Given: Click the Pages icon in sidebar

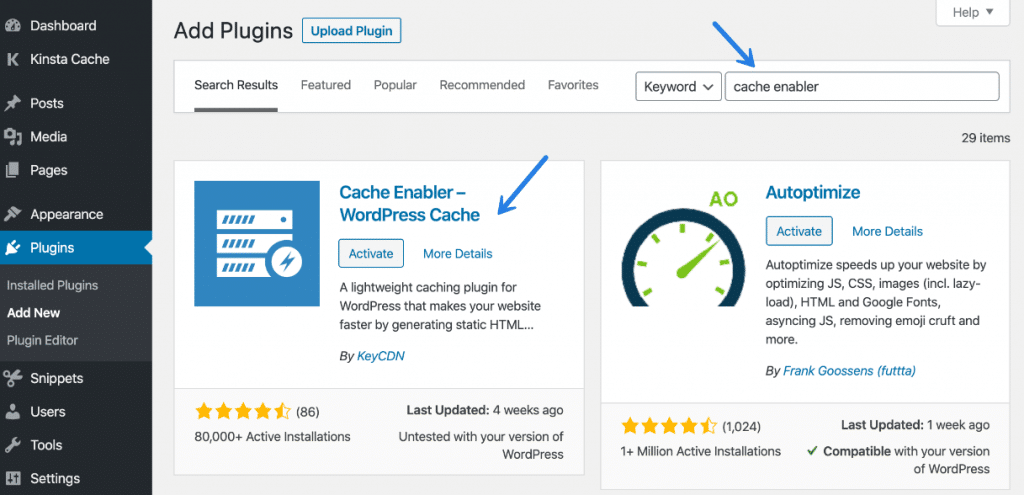Looking at the screenshot, I should [x=12, y=170].
